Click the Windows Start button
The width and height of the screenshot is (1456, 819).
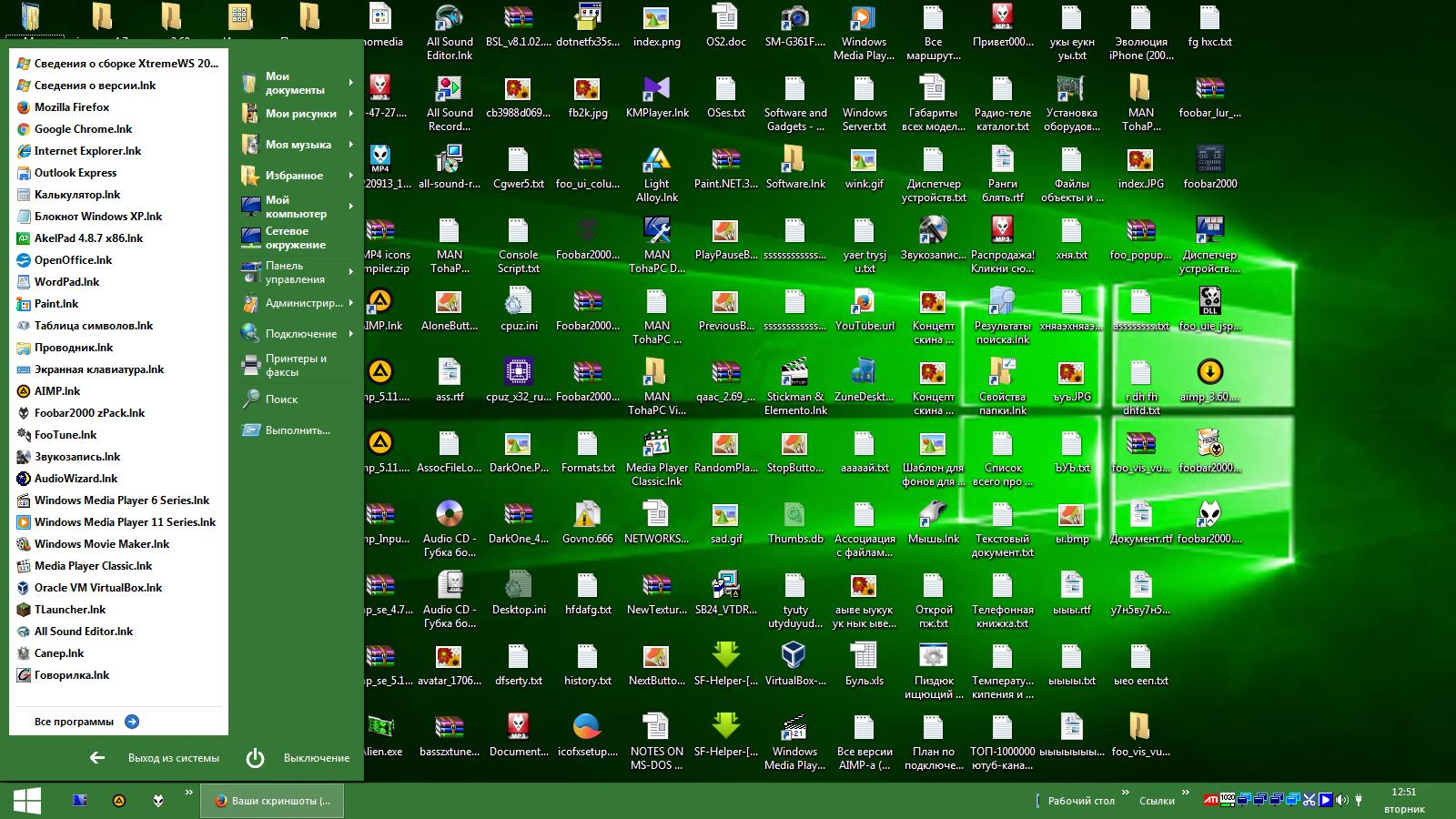pos(26,801)
